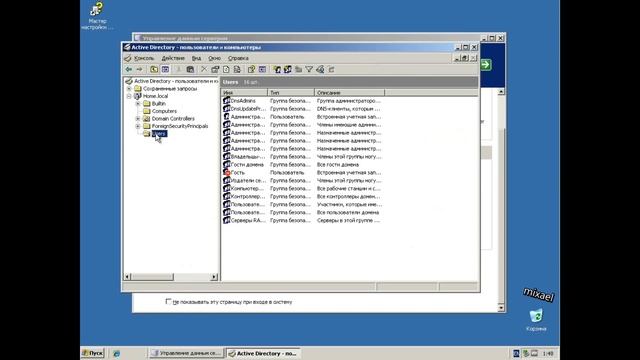The width and height of the screenshot is (640, 360).
Task: Select the Users container in the tree
Action: point(159,133)
